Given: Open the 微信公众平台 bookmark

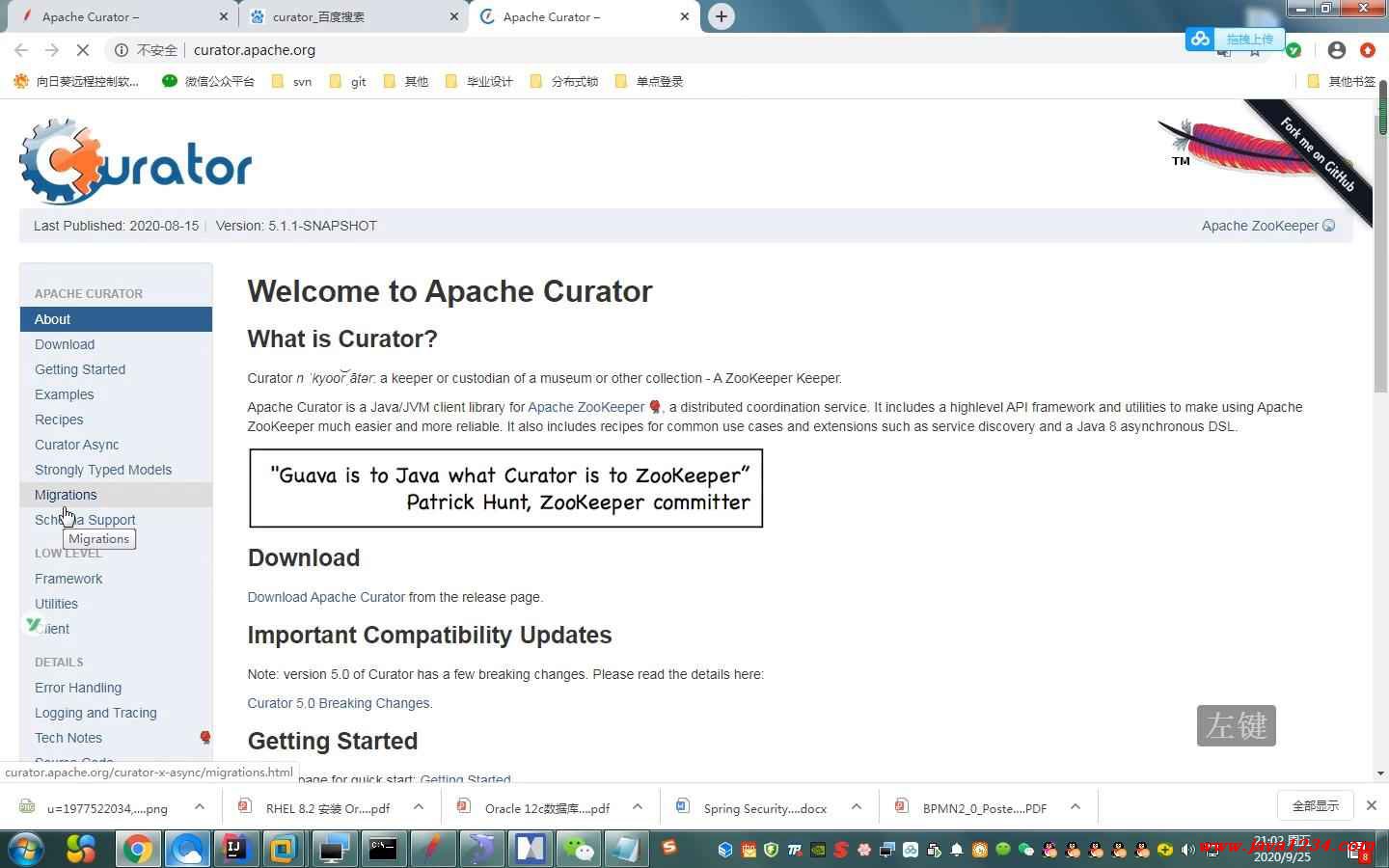Looking at the screenshot, I should point(208,81).
